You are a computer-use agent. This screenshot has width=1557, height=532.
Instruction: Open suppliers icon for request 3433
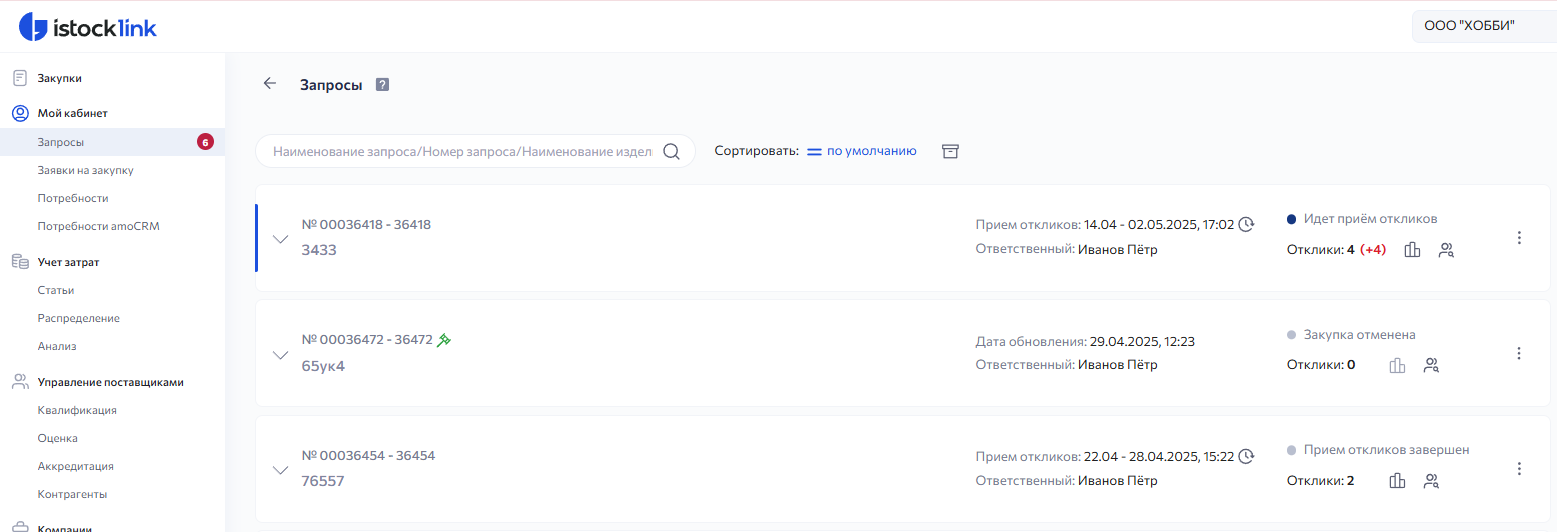pyautogui.click(x=1446, y=250)
